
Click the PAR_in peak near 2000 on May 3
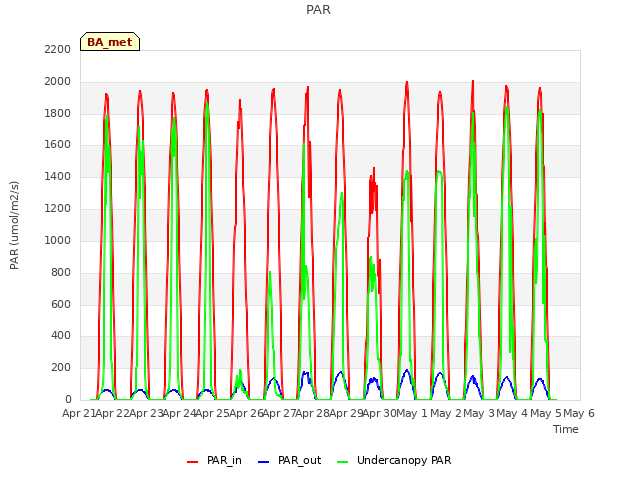coord(473,82)
